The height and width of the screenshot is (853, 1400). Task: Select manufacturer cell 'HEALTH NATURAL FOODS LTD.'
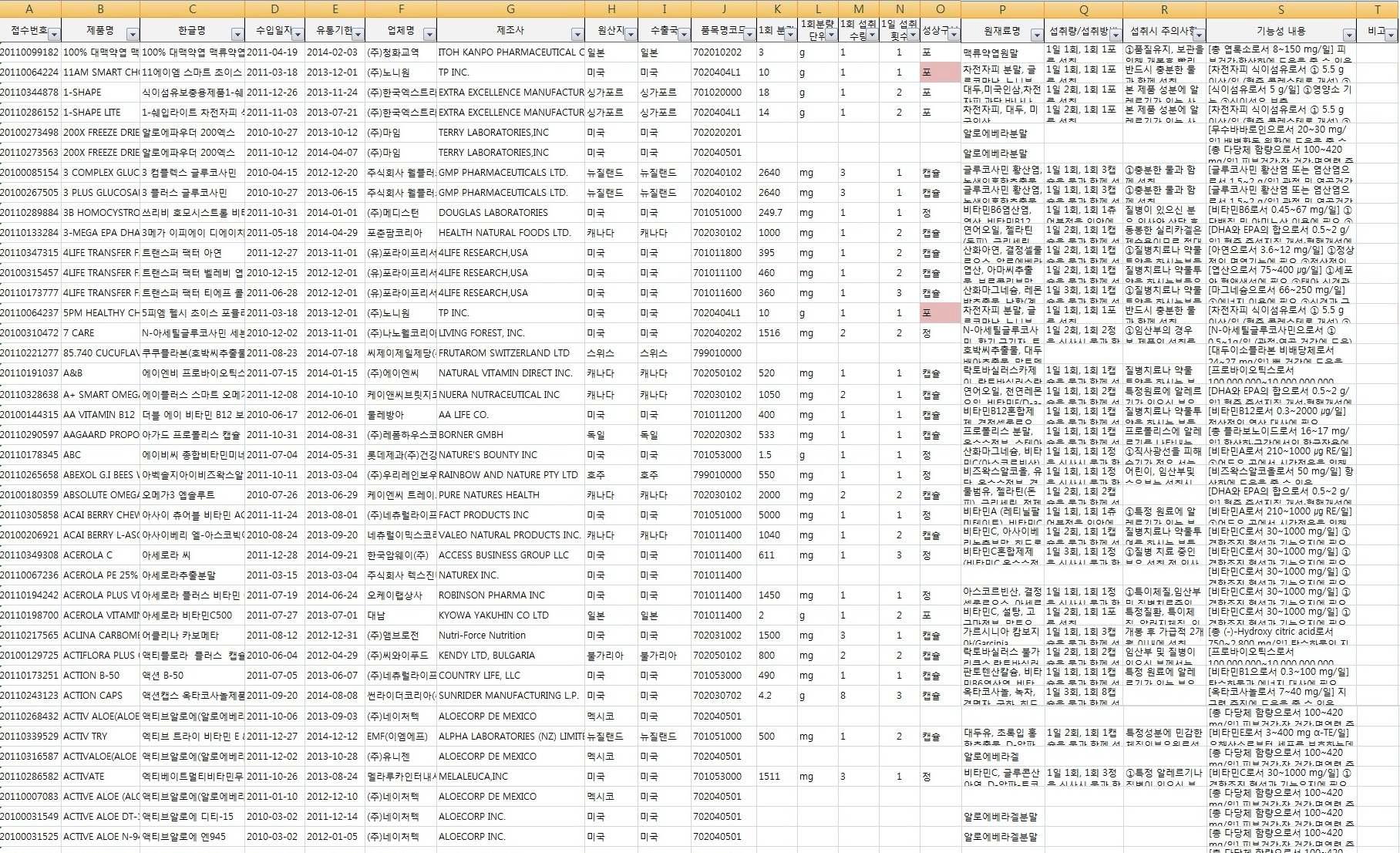(510, 233)
